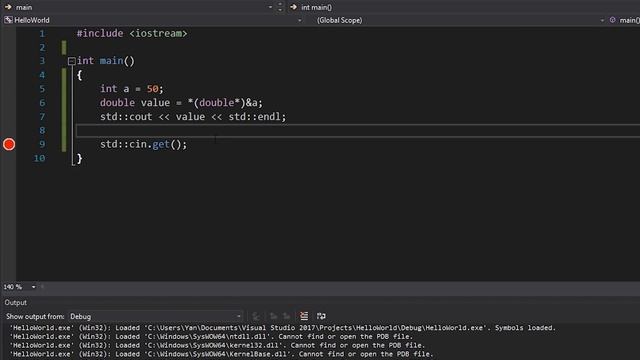Open the 'Show output from' Debug dropdown
The width and height of the screenshot is (640, 360).
[x=156, y=316]
